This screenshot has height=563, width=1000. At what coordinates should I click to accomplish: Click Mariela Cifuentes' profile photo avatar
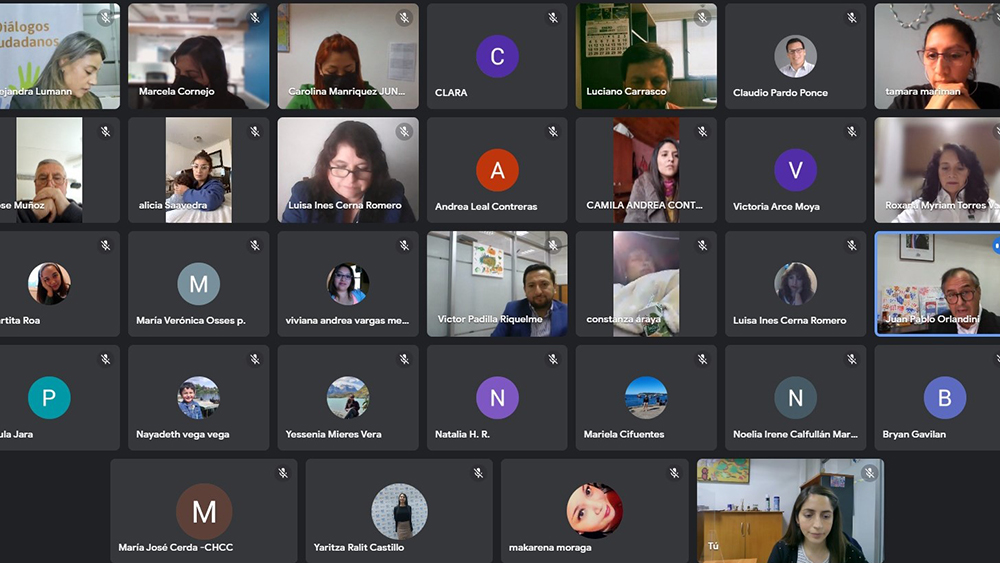(x=646, y=398)
